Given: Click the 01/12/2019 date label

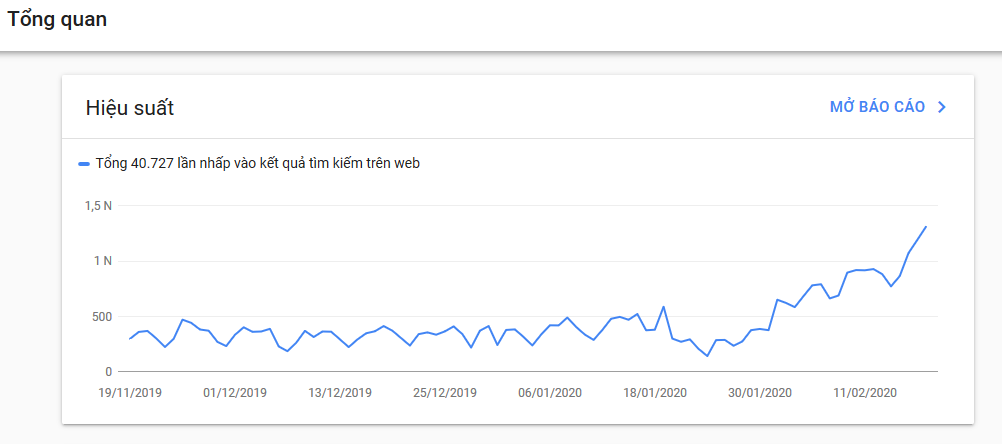Looking at the screenshot, I should [235, 393].
